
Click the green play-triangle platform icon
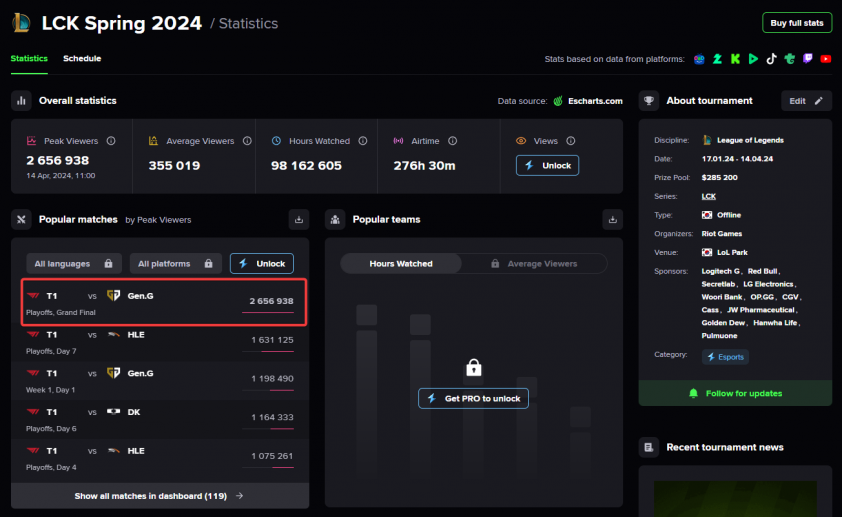tap(753, 59)
